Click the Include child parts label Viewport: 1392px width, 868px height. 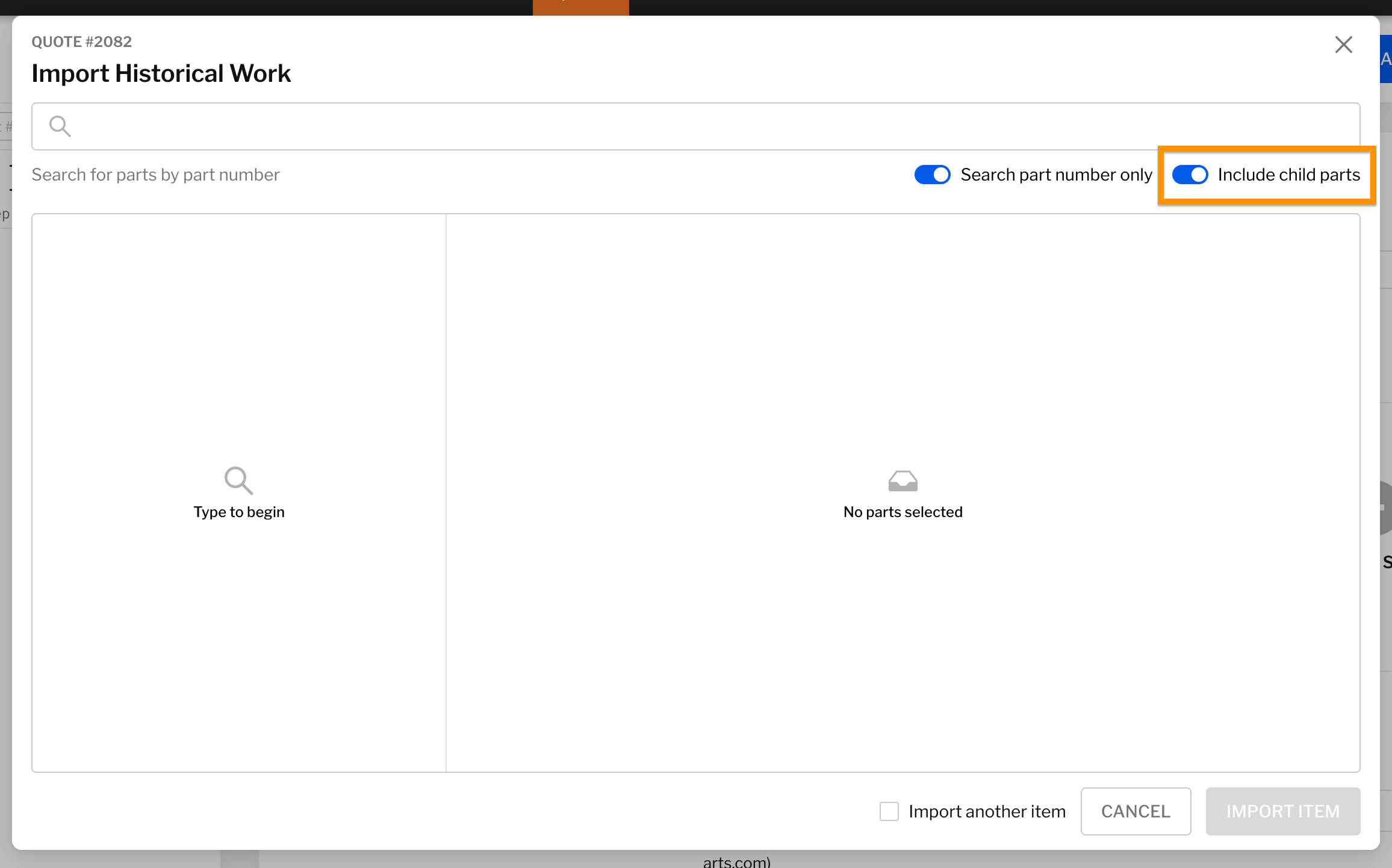(1288, 175)
